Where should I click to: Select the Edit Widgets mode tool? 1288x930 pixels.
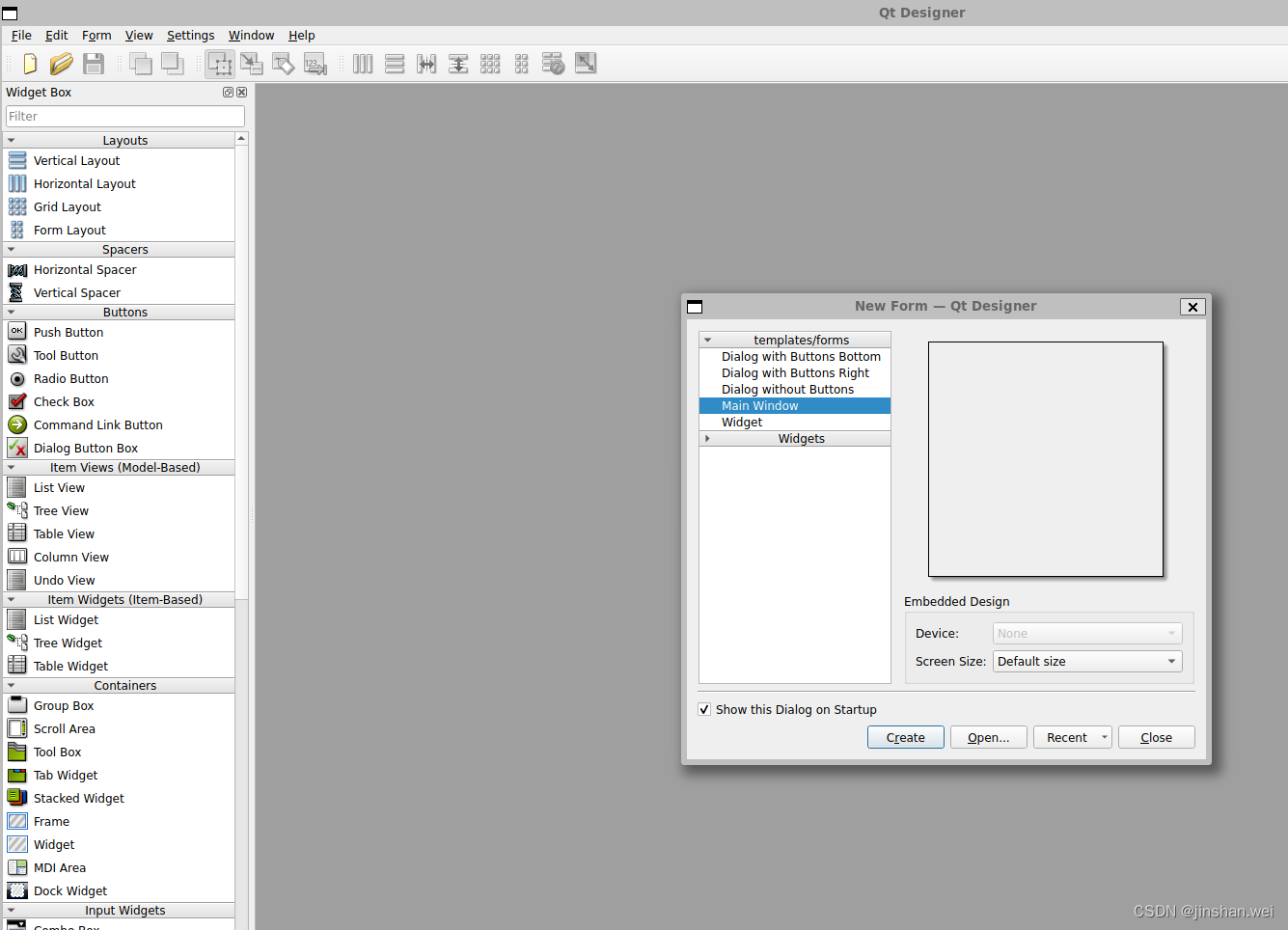pyautogui.click(x=220, y=64)
